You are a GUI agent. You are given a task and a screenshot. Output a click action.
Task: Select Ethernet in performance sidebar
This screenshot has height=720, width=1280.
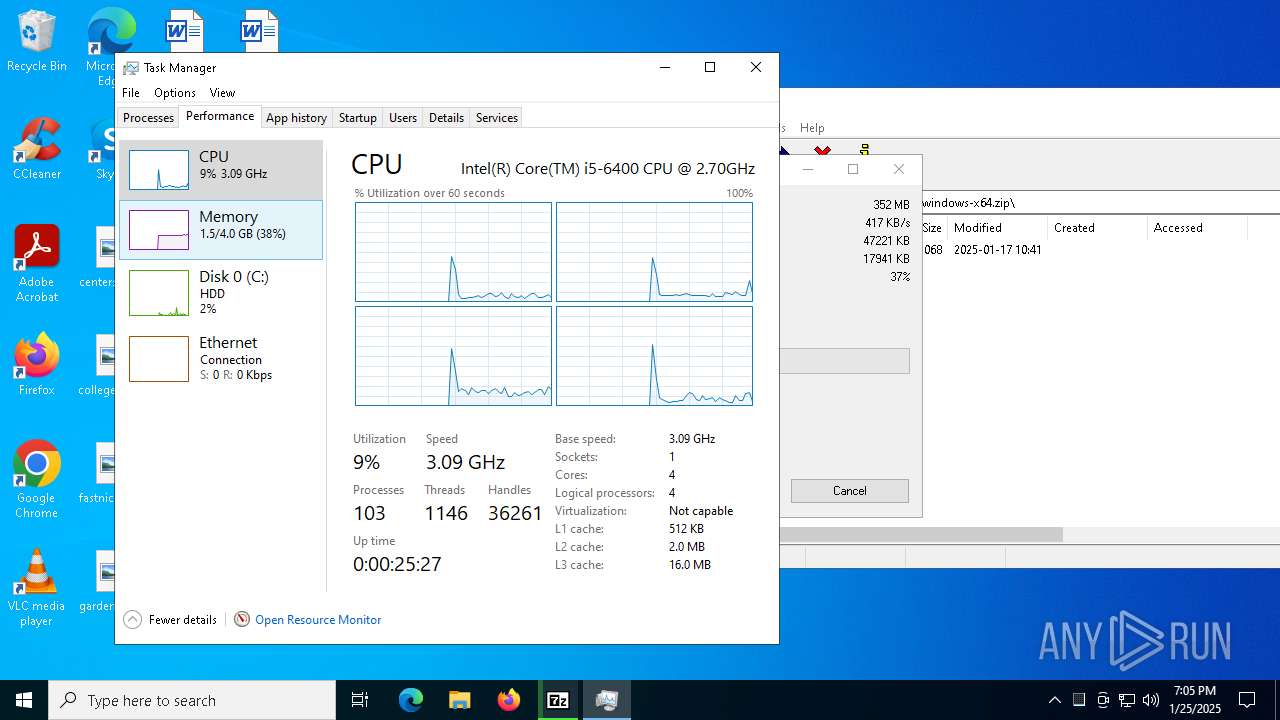pyautogui.click(x=221, y=358)
